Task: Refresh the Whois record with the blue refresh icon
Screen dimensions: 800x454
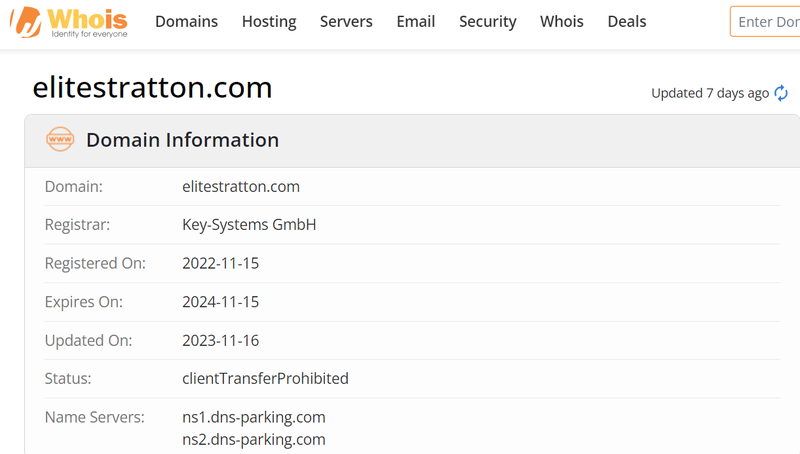Action: coord(781,93)
